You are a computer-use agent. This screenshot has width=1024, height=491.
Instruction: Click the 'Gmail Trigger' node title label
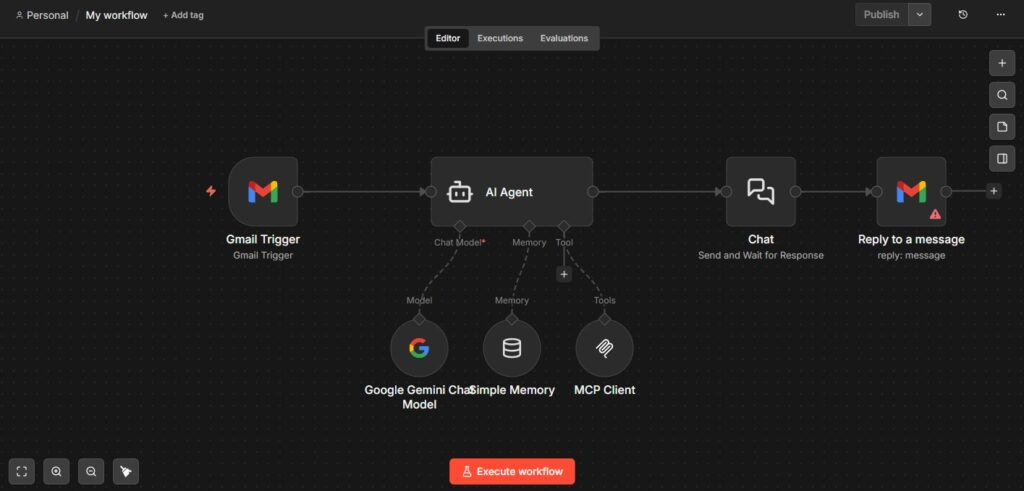[x=263, y=239]
